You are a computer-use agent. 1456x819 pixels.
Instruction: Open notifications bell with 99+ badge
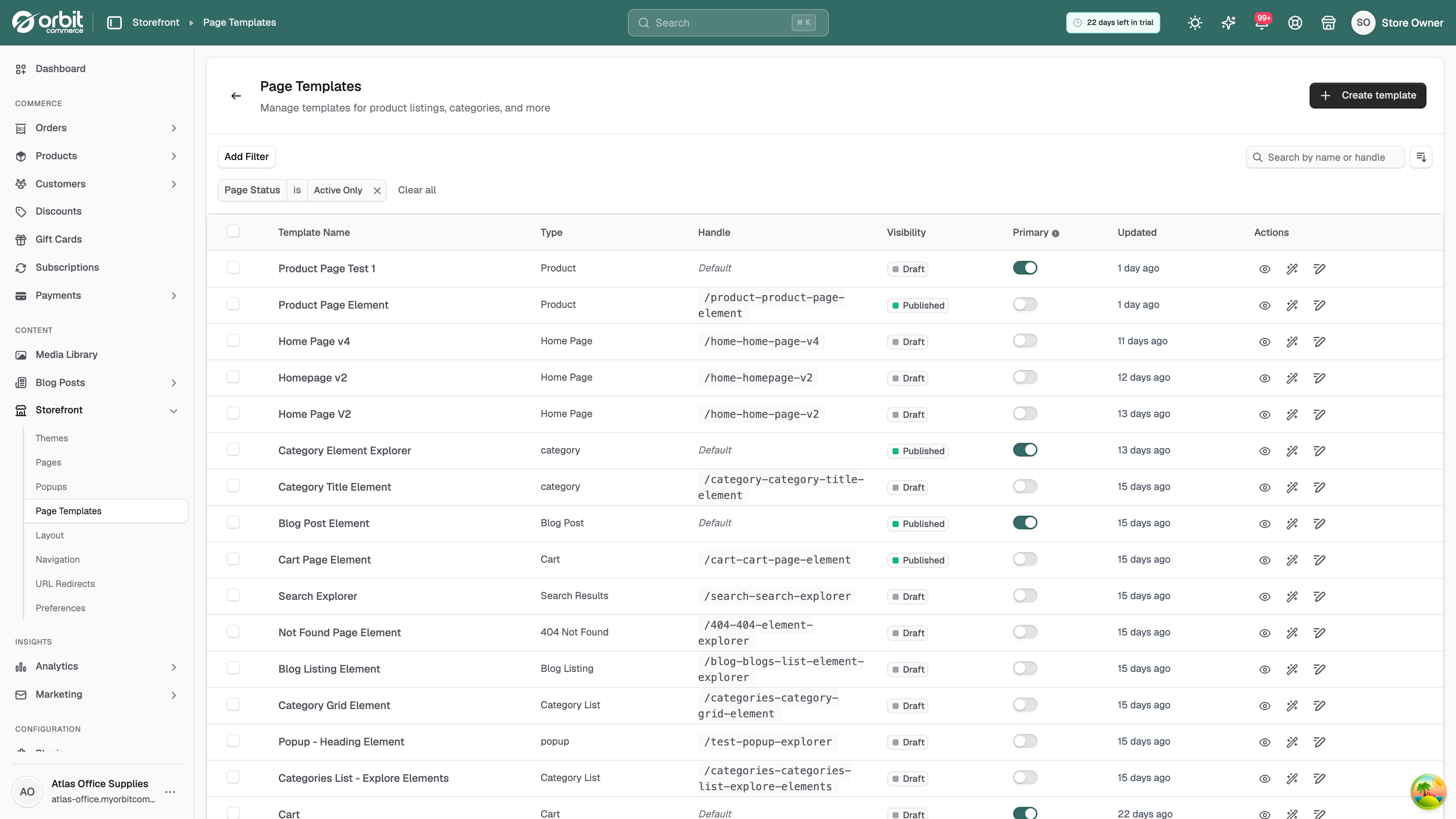tap(1261, 23)
